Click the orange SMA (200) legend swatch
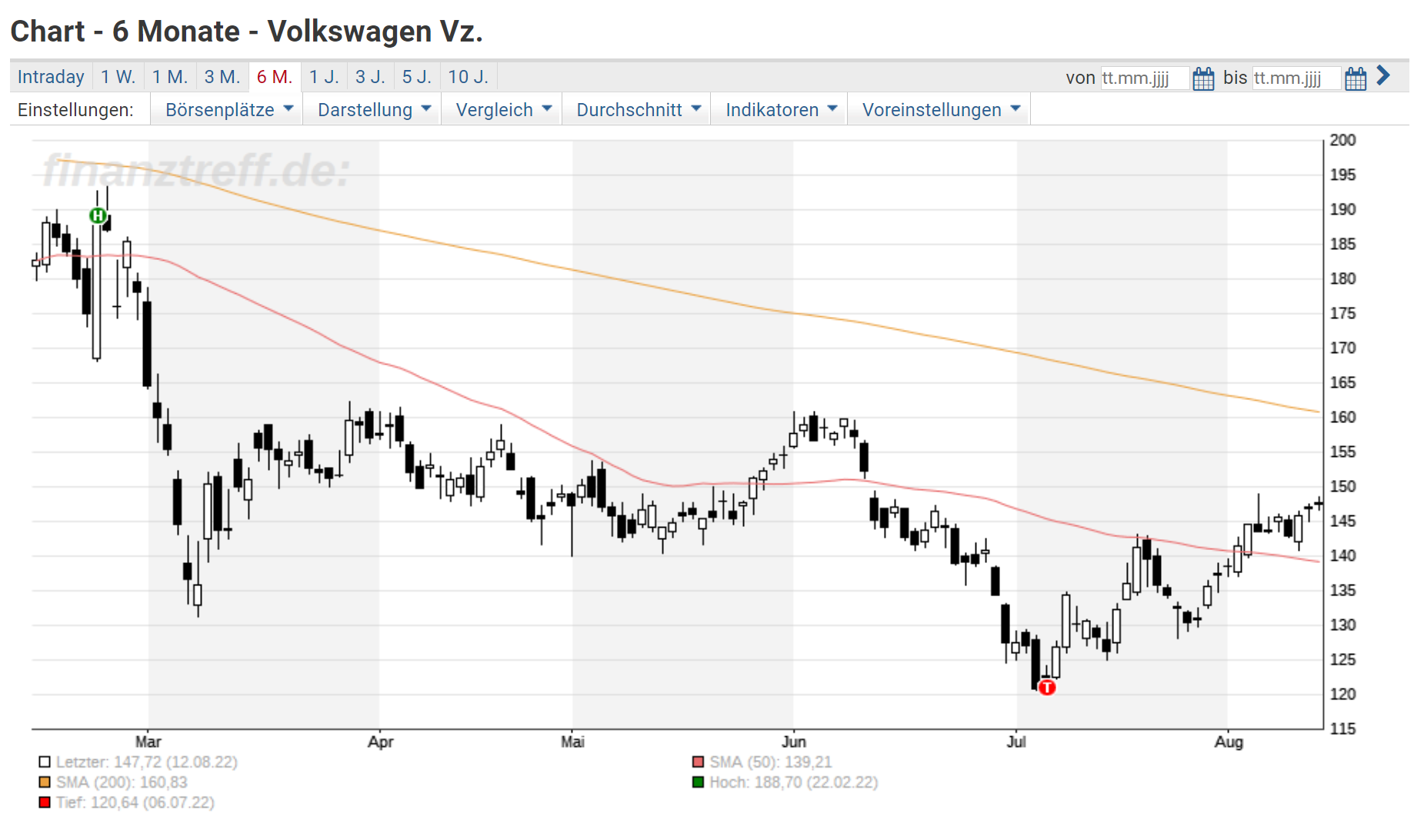 coord(45,782)
